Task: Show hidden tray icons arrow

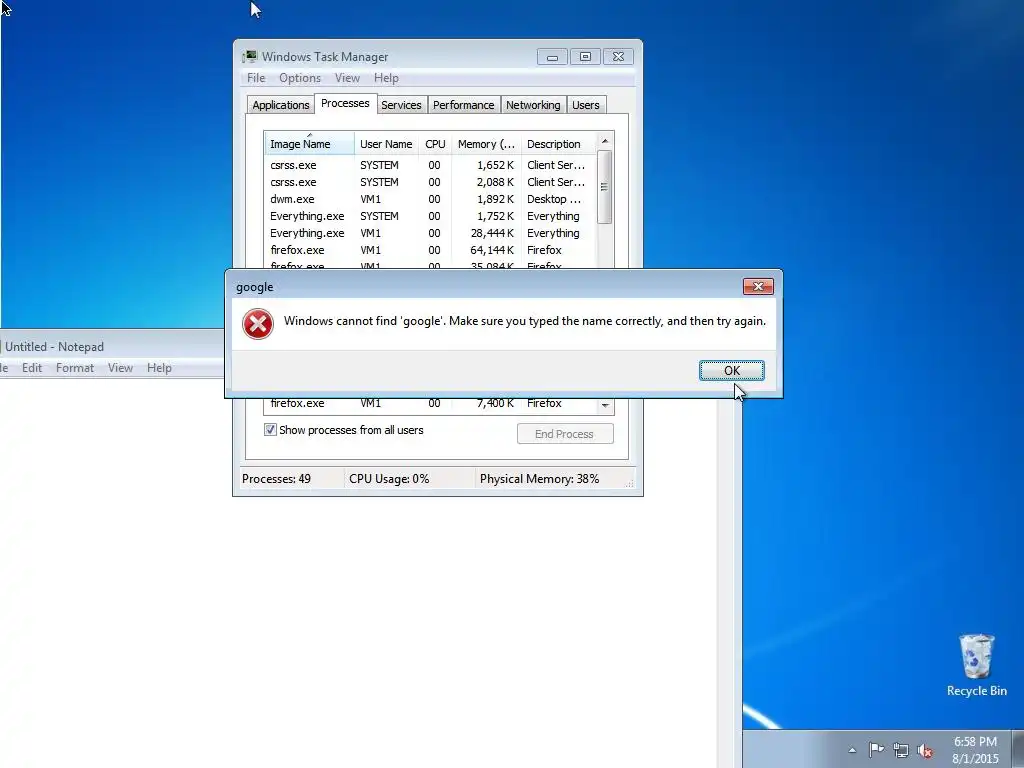Action: point(852,750)
